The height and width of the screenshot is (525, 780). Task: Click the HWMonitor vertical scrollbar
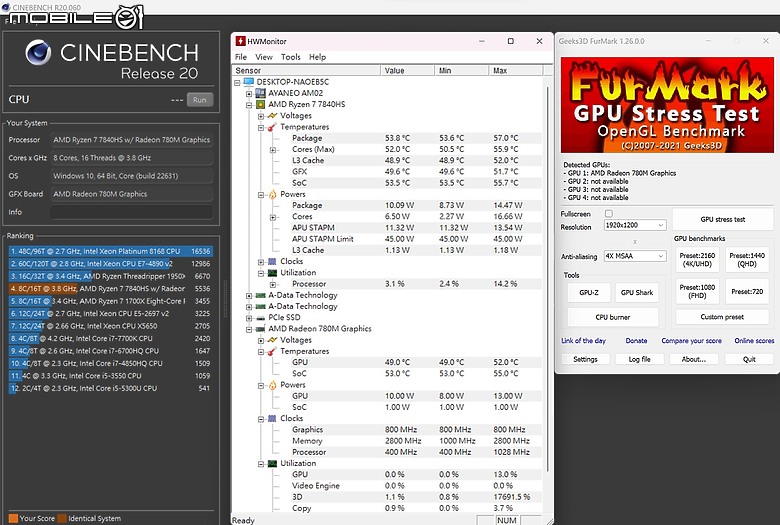pos(548,279)
